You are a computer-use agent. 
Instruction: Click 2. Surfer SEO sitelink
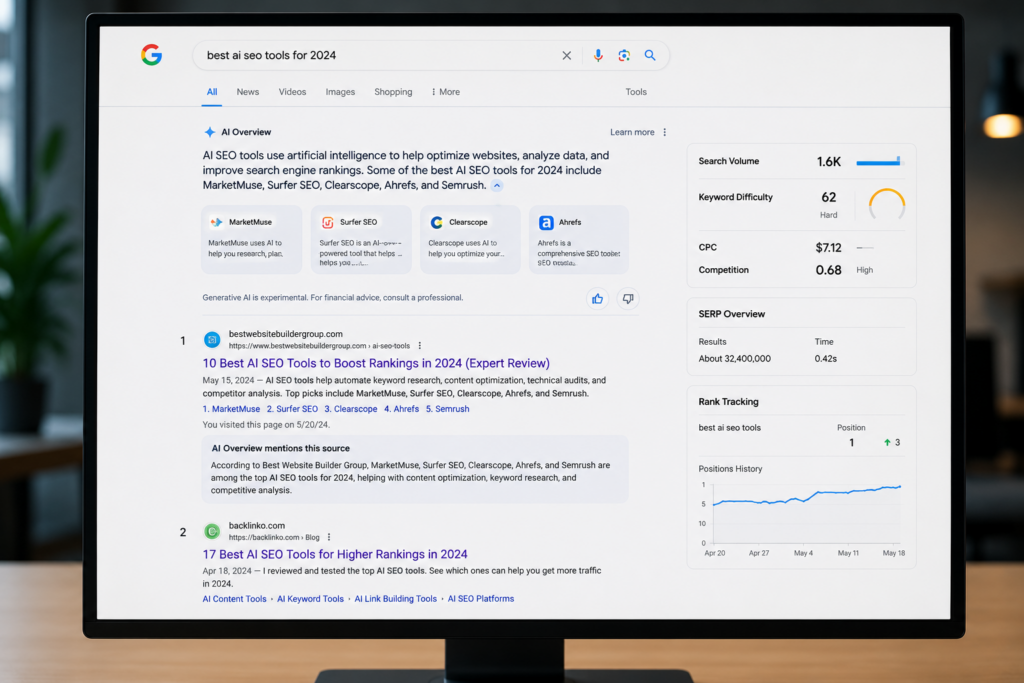point(292,409)
